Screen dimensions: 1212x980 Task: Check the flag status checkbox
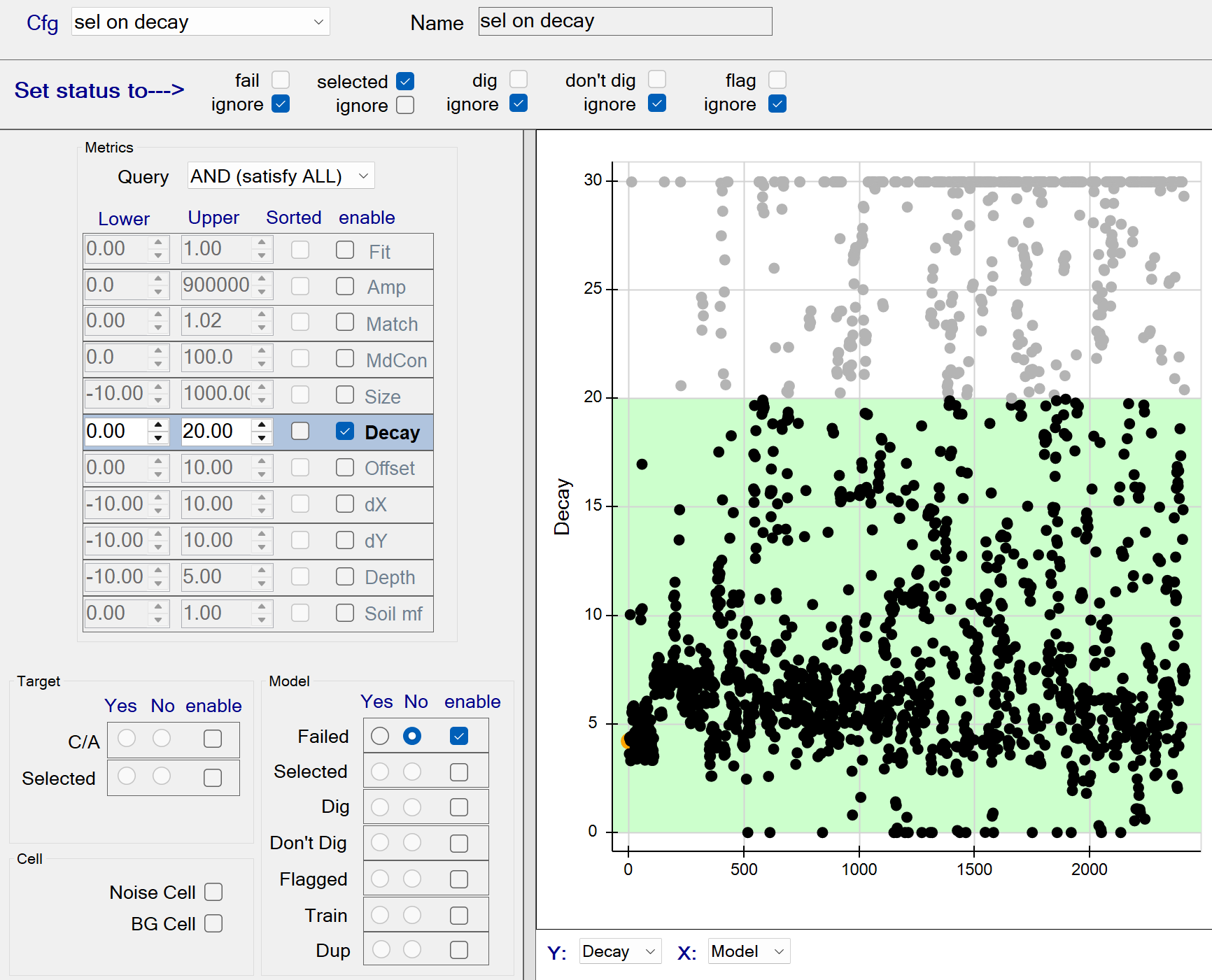pyautogui.click(x=777, y=80)
